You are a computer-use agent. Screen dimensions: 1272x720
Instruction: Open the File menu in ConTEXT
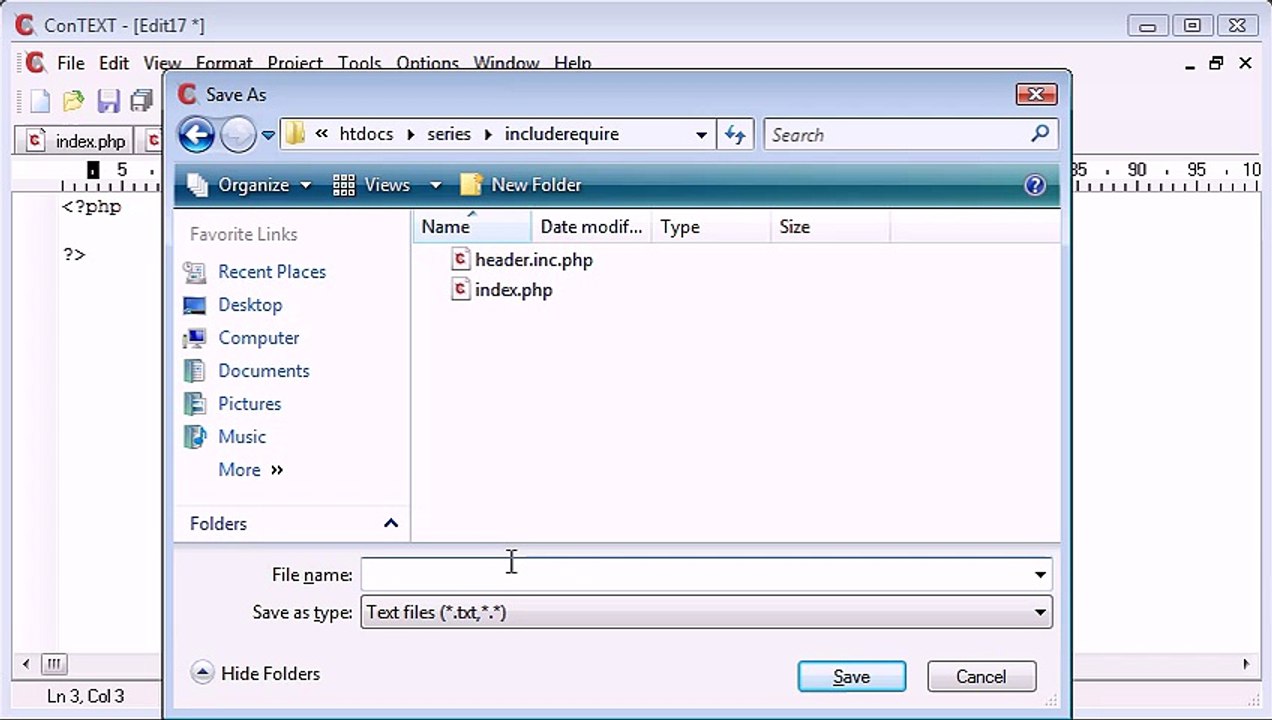click(70, 63)
